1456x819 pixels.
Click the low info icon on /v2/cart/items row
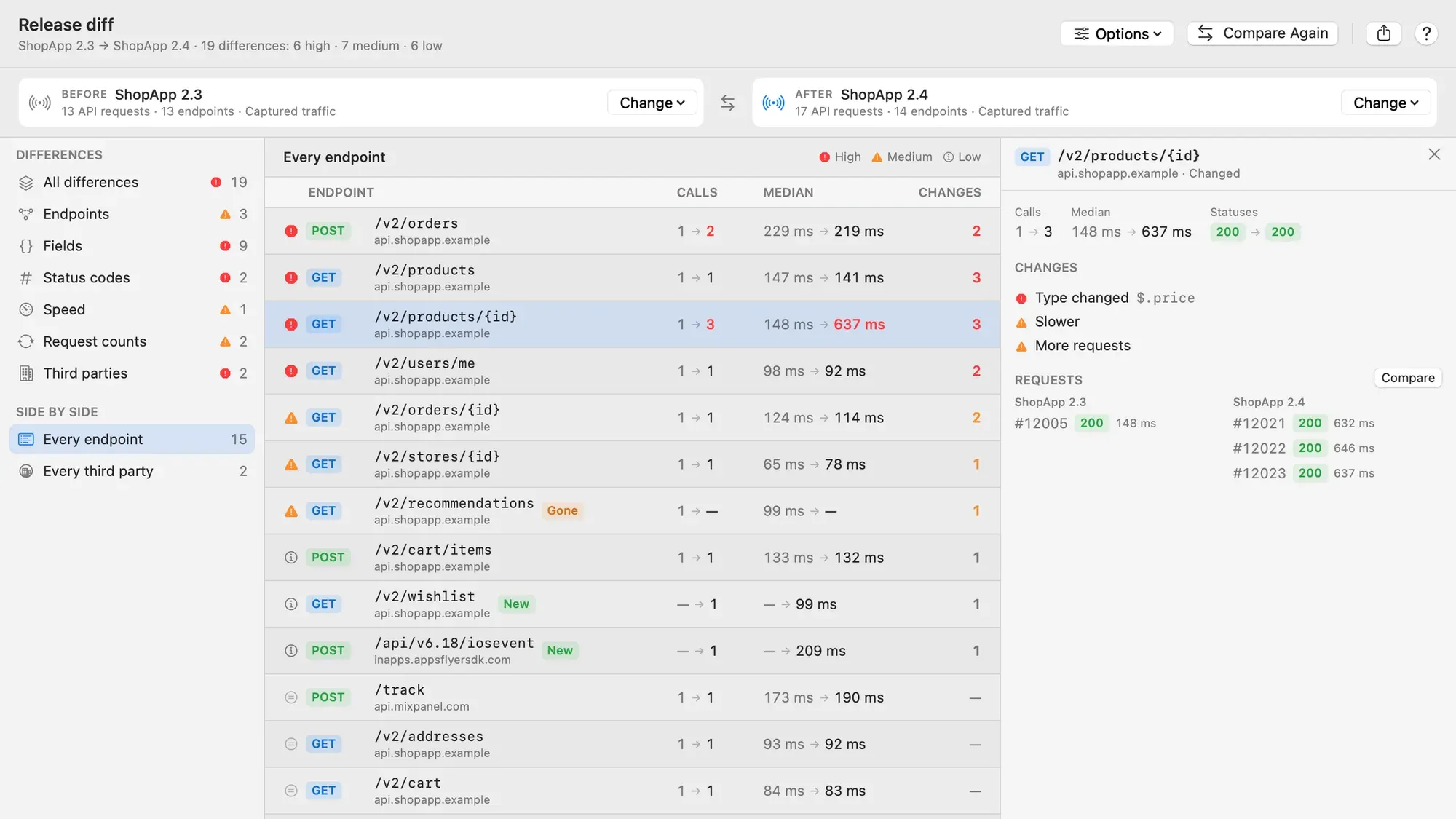[x=291, y=558]
